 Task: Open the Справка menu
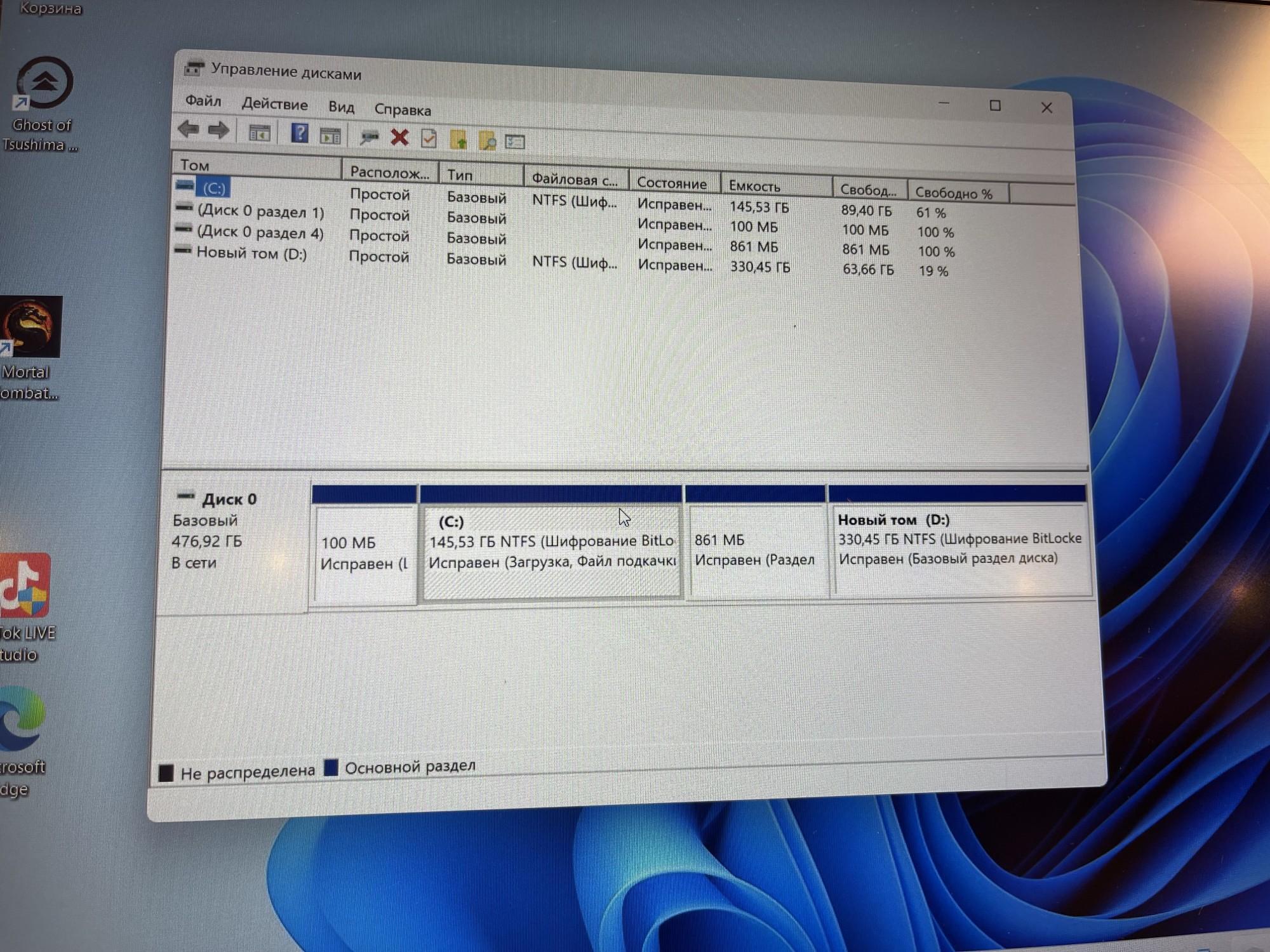coord(403,109)
